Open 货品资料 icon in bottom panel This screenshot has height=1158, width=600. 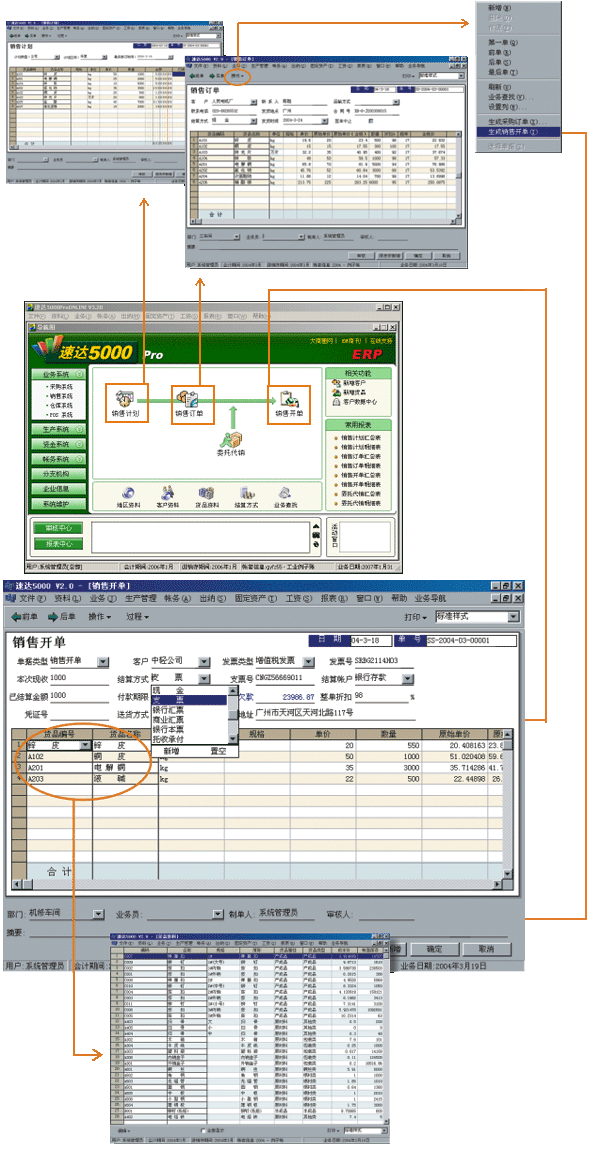click(205, 495)
